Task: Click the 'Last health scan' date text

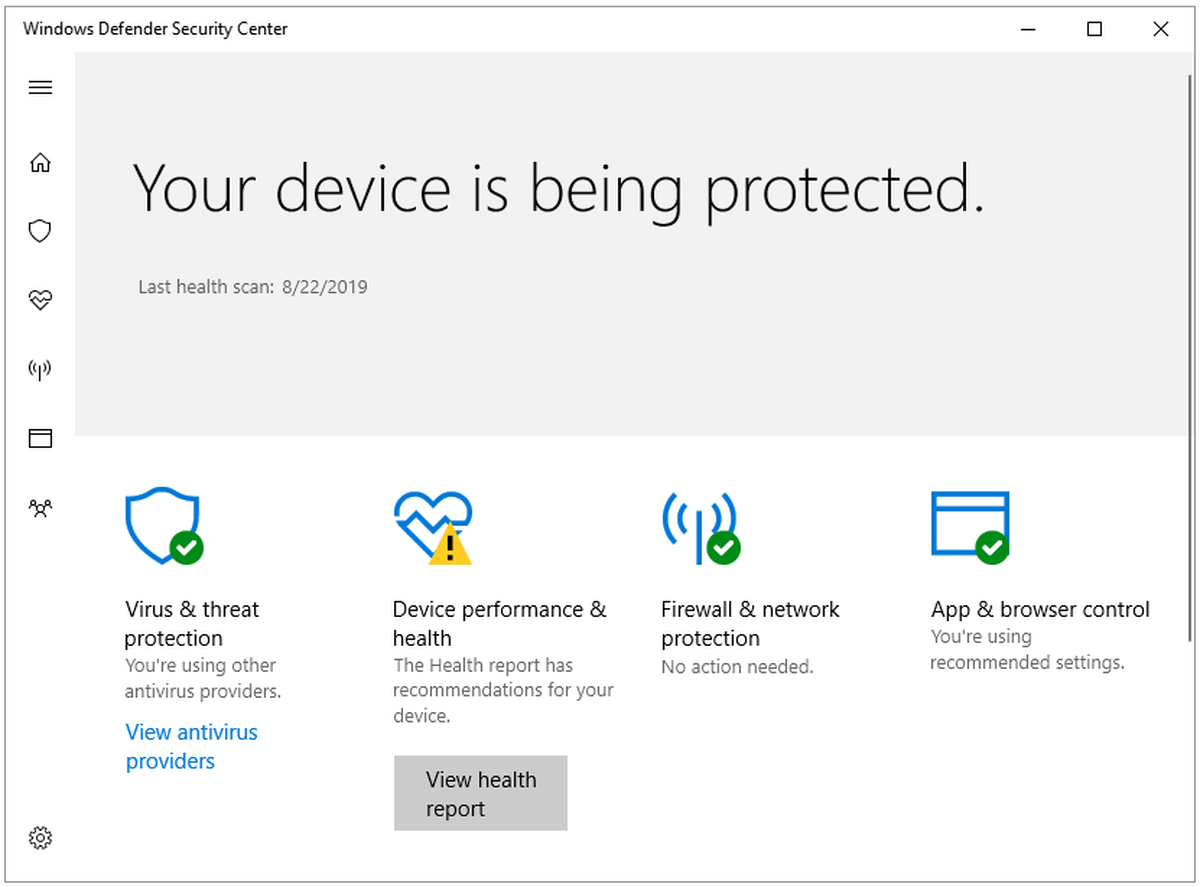Action: 253,286
